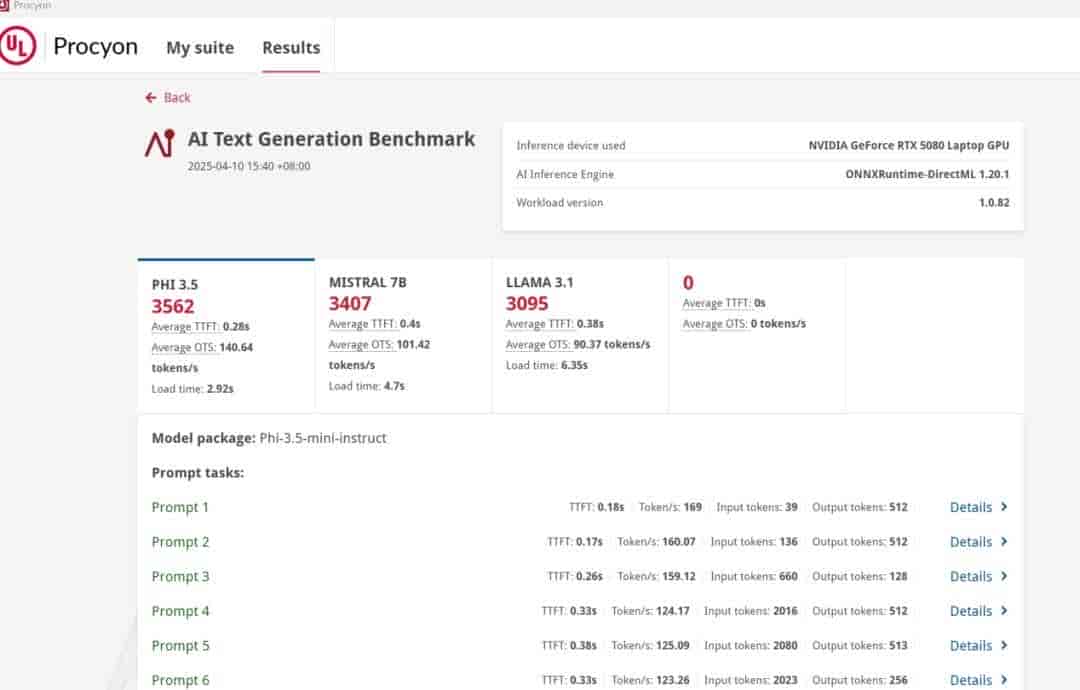
Task: Open Details for Prompt 1
Action: [970, 508]
